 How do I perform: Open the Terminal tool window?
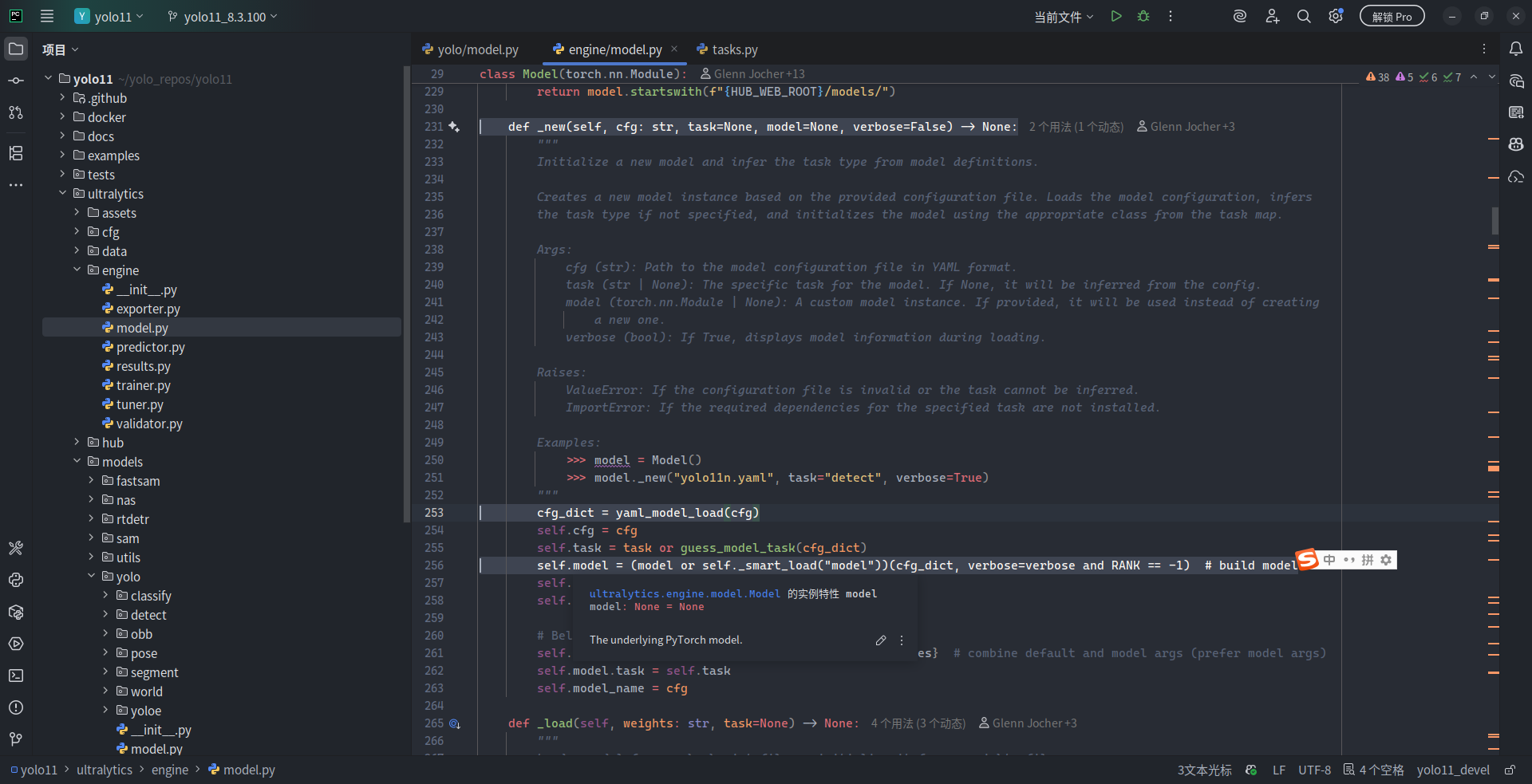coord(16,676)
